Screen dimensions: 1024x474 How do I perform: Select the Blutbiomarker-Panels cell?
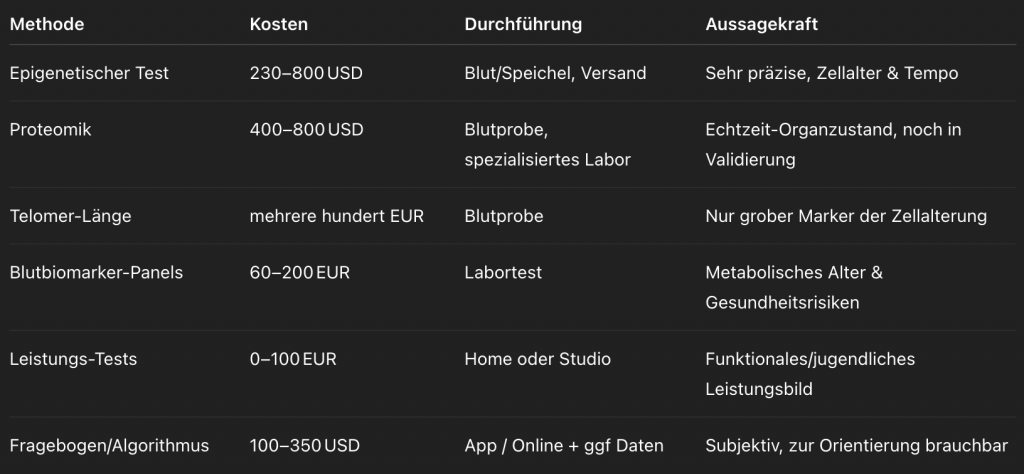(x=96, y=273)
